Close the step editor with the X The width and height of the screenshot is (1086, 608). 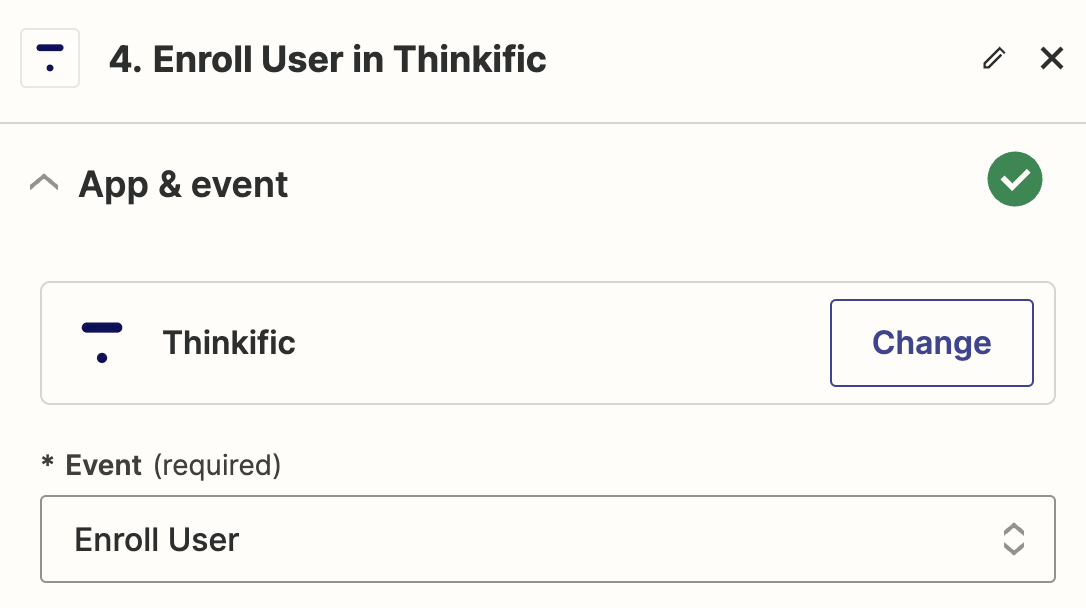1052,58
